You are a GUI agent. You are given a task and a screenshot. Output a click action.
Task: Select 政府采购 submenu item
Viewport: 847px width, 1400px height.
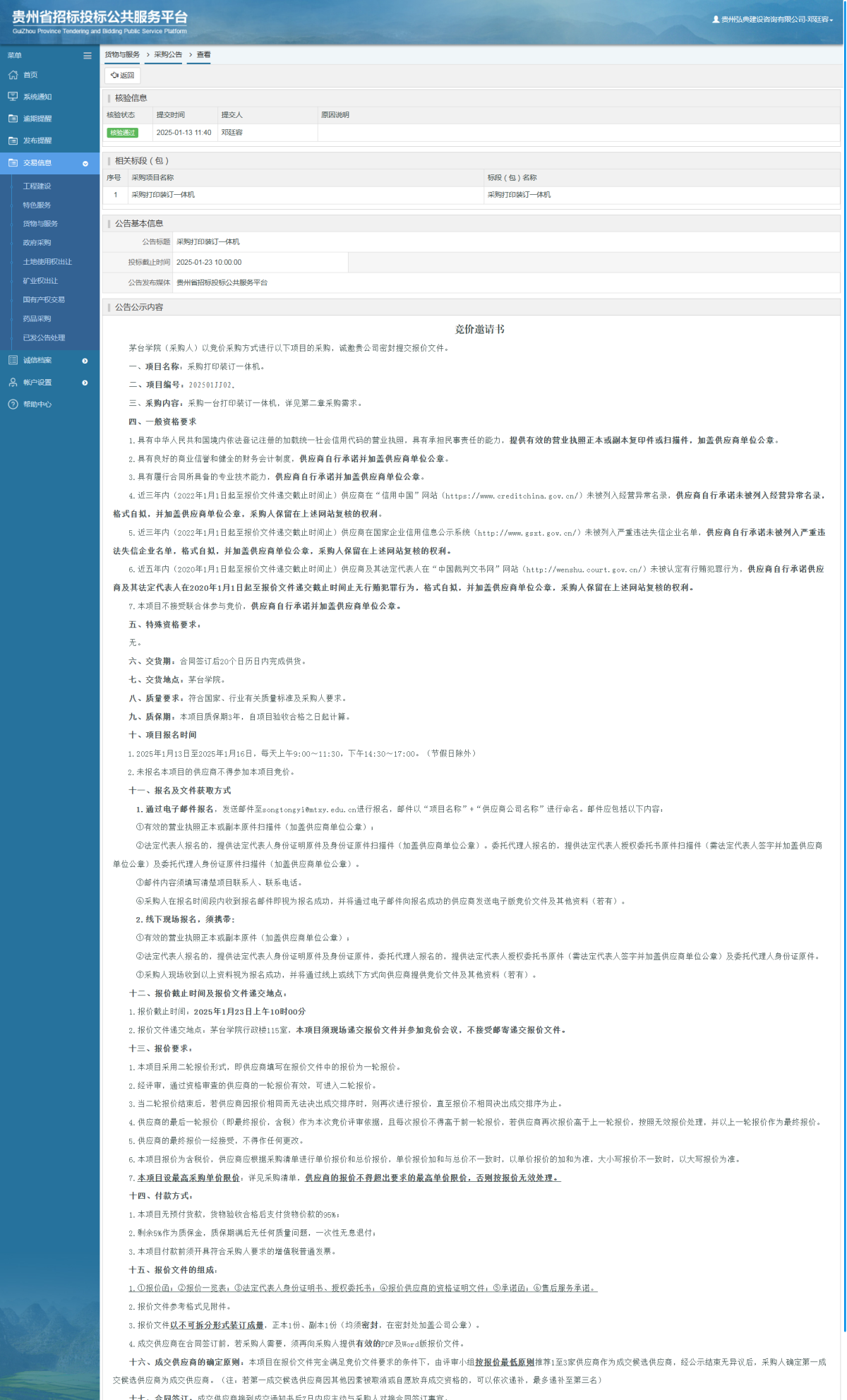(37, 243)
